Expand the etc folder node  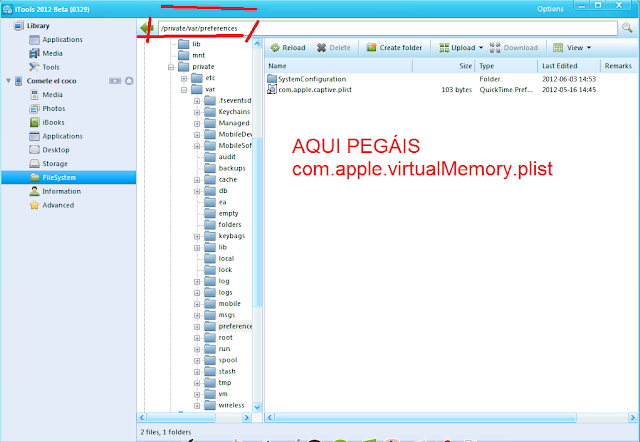coord(184,78)
